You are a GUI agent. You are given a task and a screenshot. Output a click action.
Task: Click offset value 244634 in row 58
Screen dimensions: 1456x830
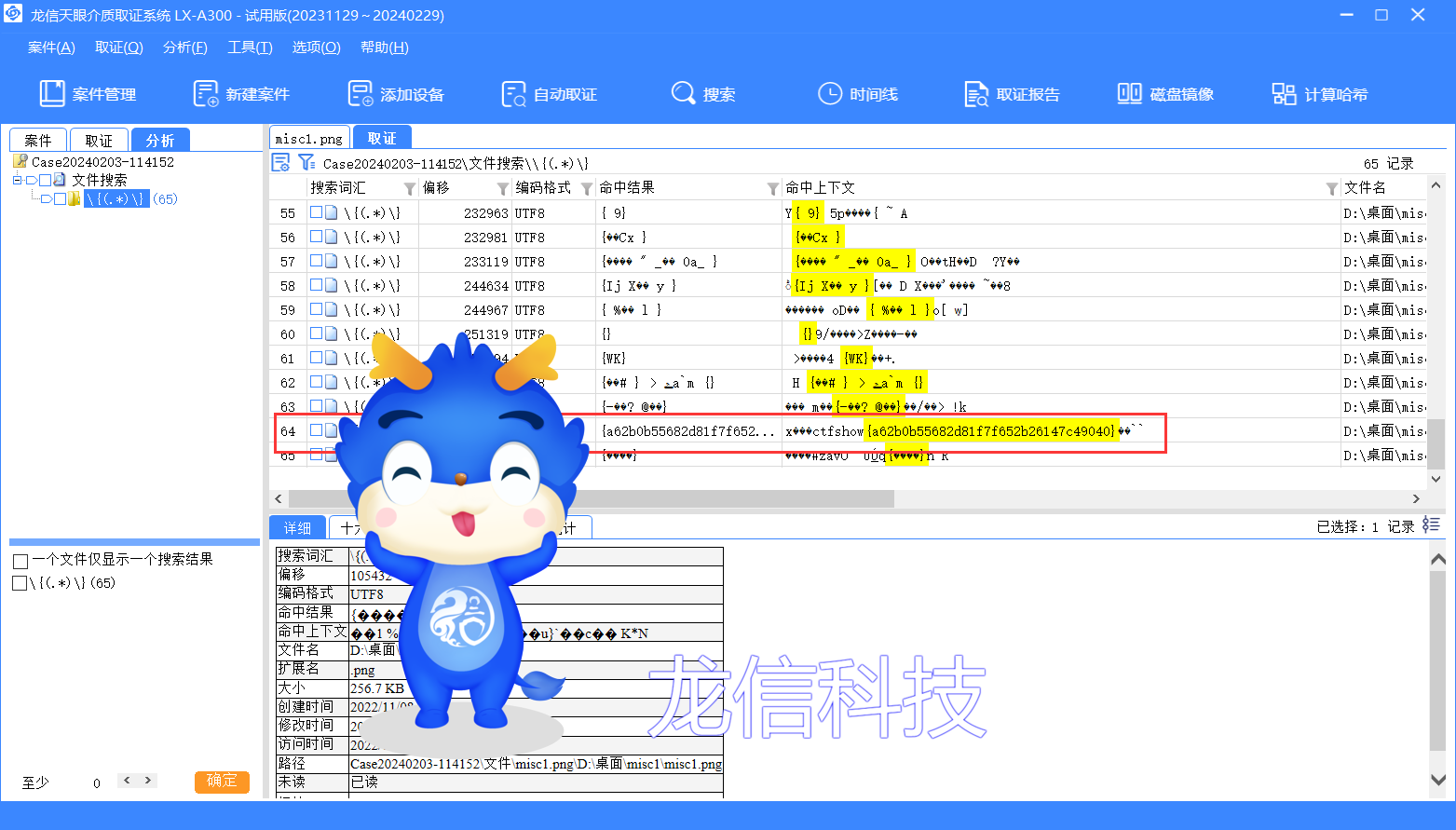pyautogui.click(x=486, y=285)
